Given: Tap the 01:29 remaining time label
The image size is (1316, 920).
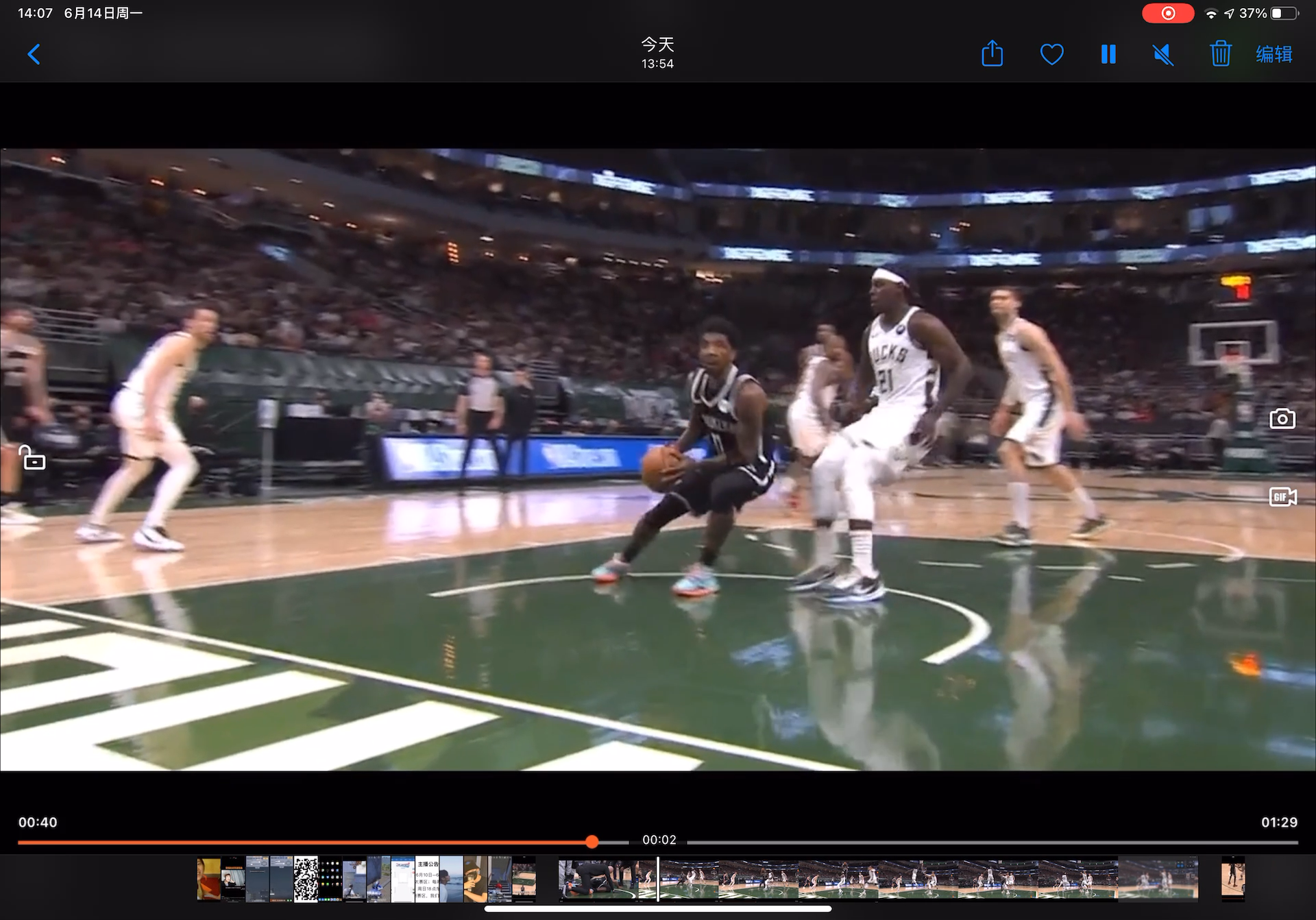Looking at the screenshot, I should point(1279,822).
